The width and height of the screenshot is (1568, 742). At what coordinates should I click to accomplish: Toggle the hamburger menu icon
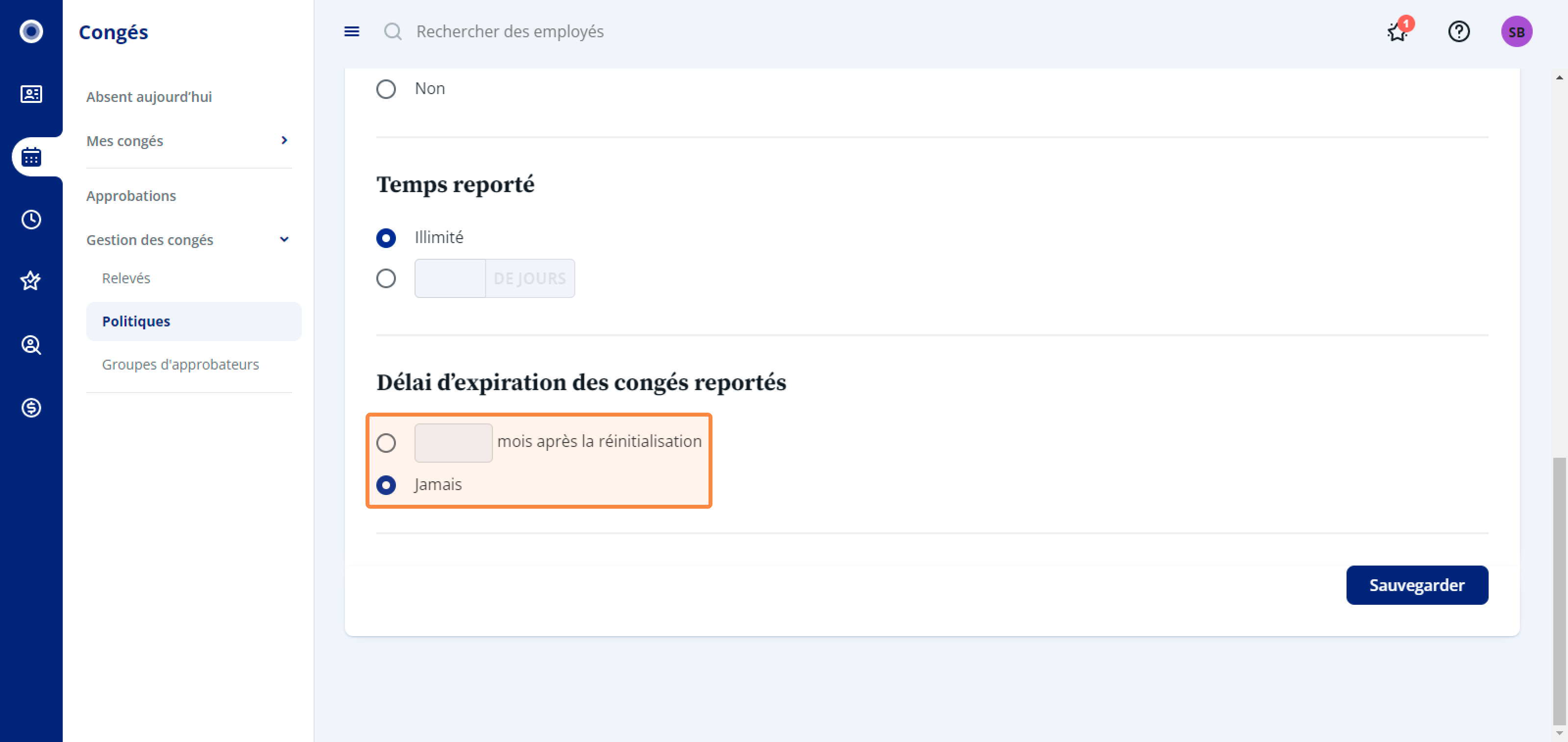tap(352, 31)
